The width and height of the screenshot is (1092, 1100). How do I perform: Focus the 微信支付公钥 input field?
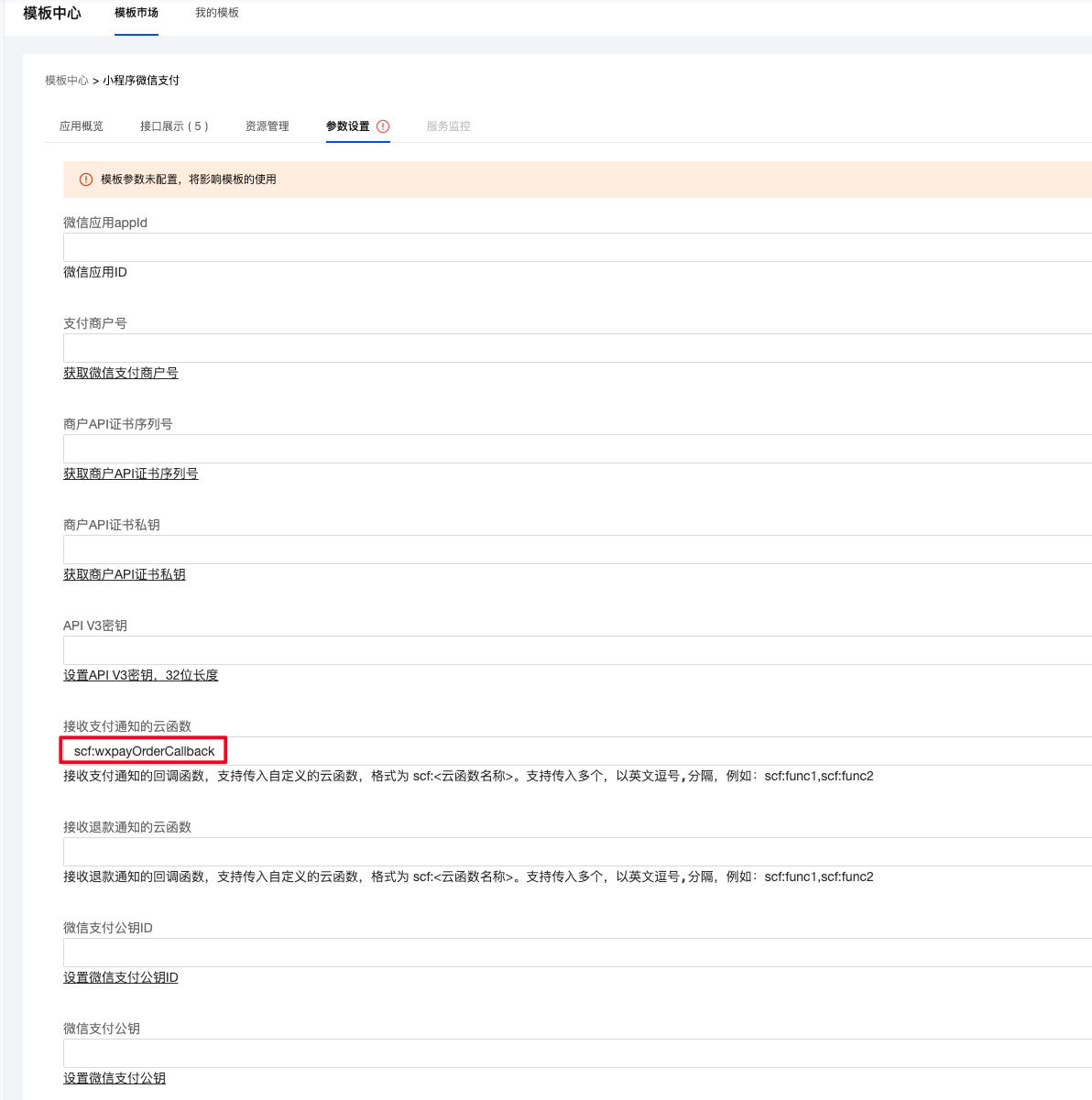pos(577,1053)
